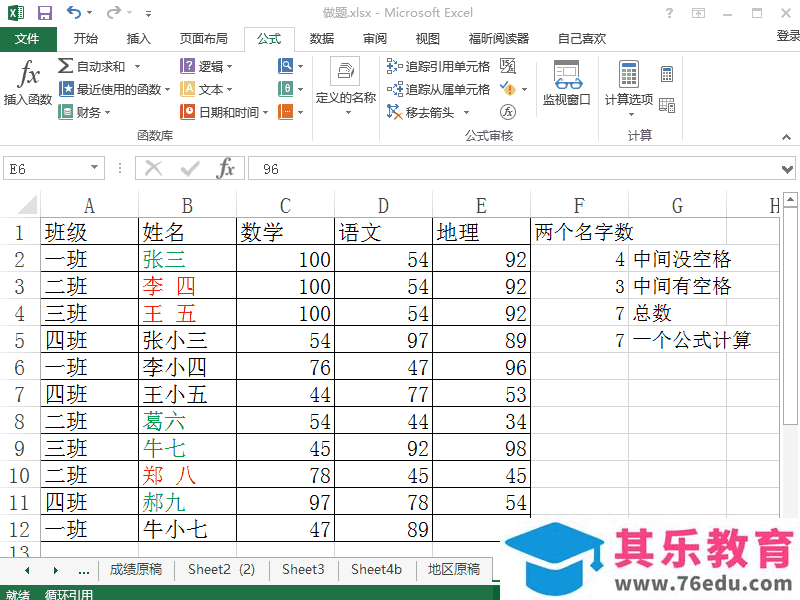Click the vertical scrollbar up arrow
Image resolution: width=800 pixels, height=600 pixels.
tap(790, 199)
